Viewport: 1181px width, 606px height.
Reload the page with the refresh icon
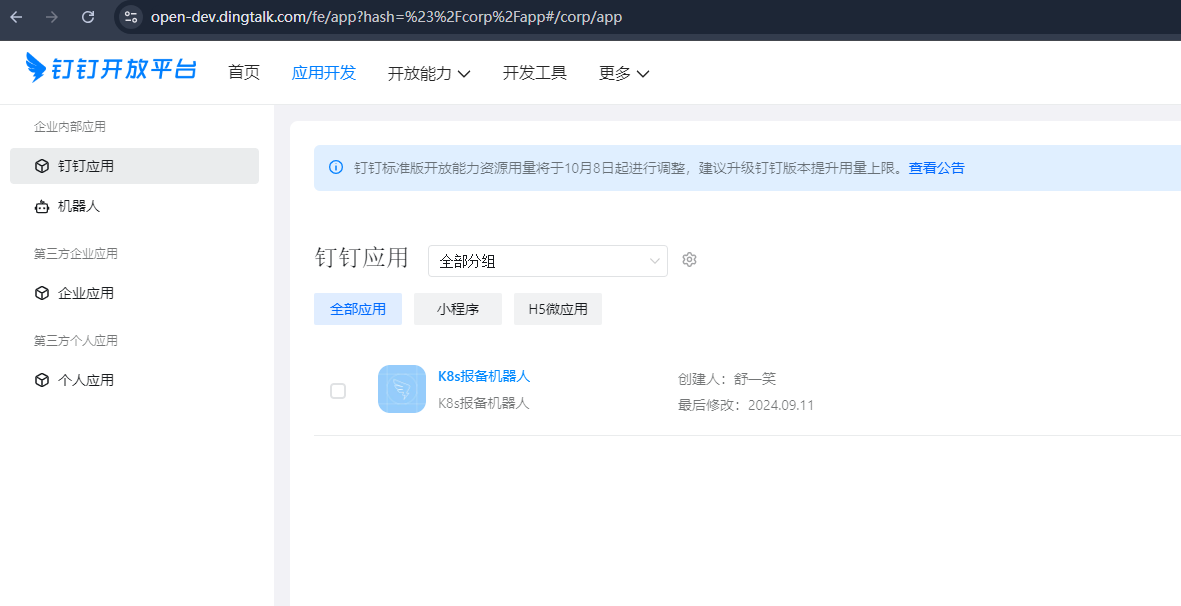pyautogui.click(x=88, y=17)
